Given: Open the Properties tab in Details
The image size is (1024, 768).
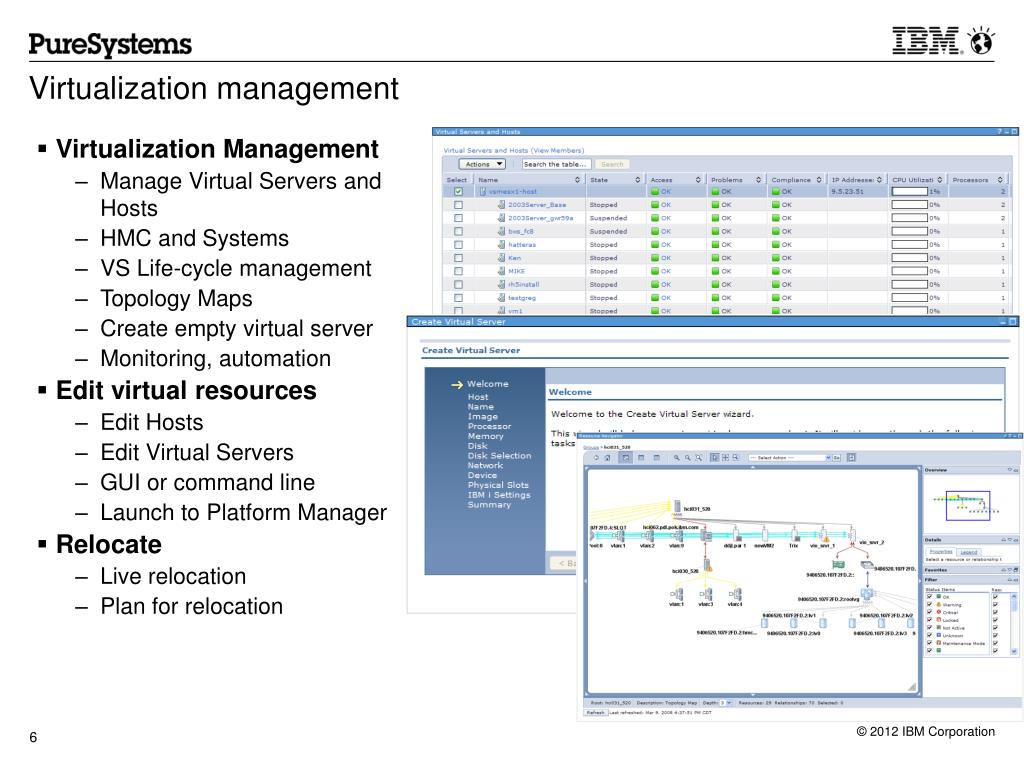Looking at the screenshot, I should (941, 552).
